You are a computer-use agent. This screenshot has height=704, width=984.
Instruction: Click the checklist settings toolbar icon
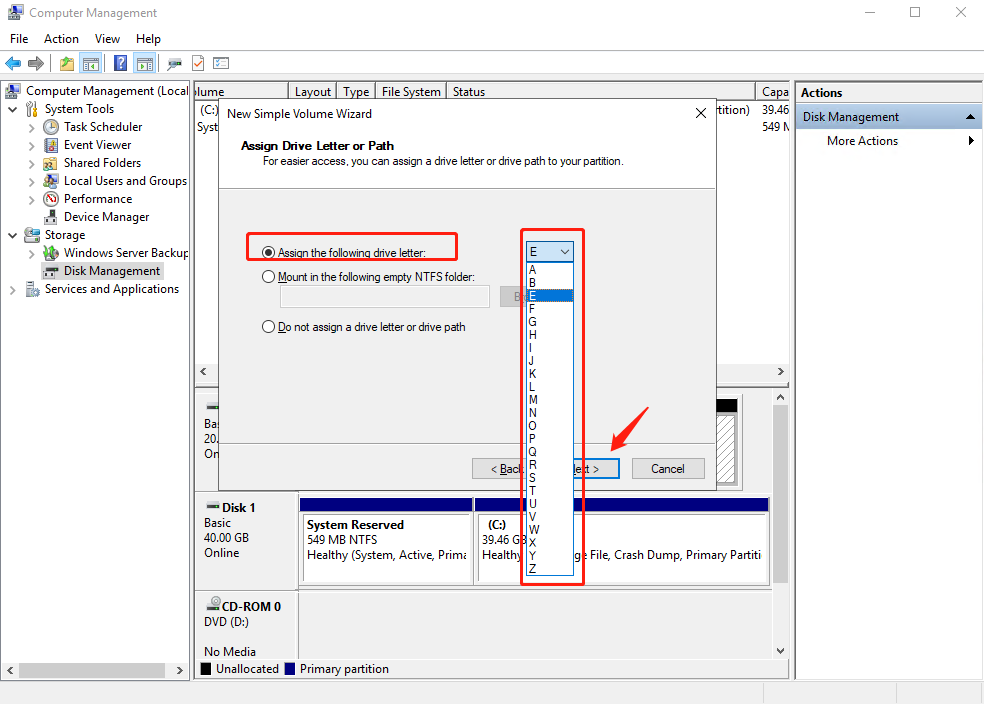(x=221, y=63)
